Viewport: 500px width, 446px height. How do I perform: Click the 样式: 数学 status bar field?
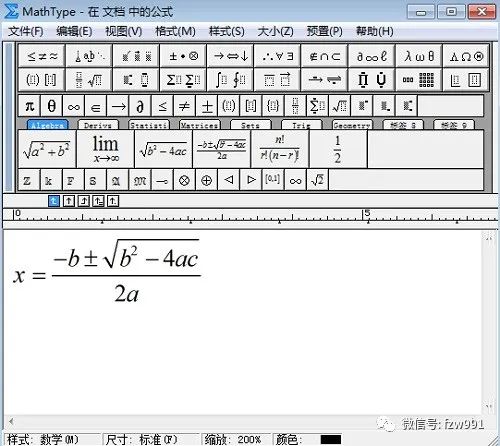[x=52, y=439]
